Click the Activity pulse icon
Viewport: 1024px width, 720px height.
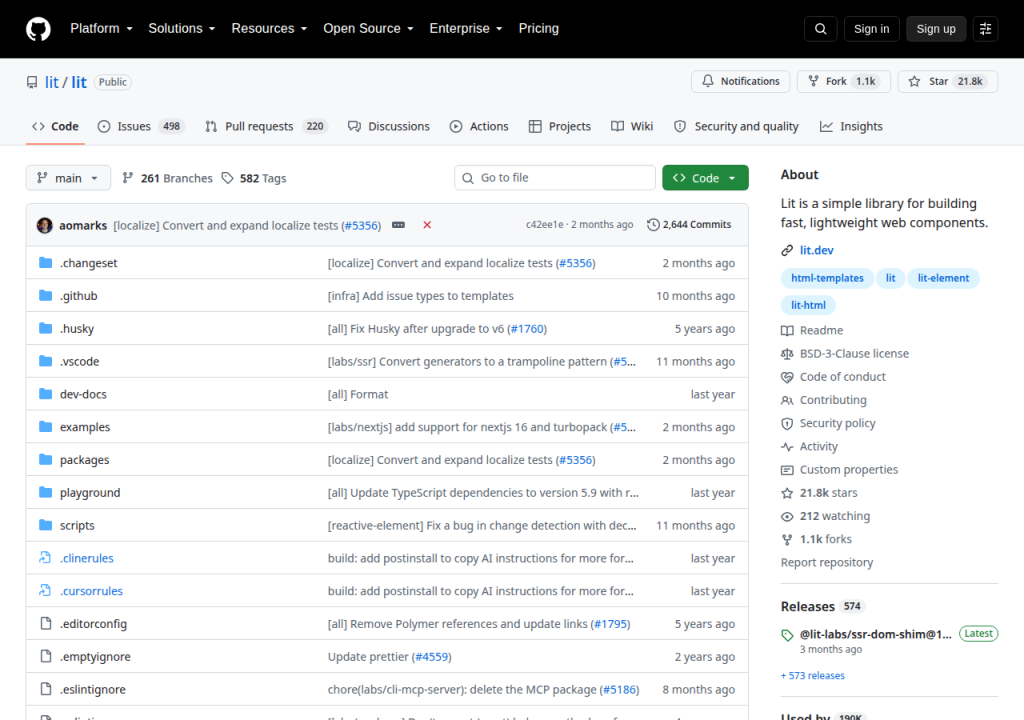(x=787, y=447)
